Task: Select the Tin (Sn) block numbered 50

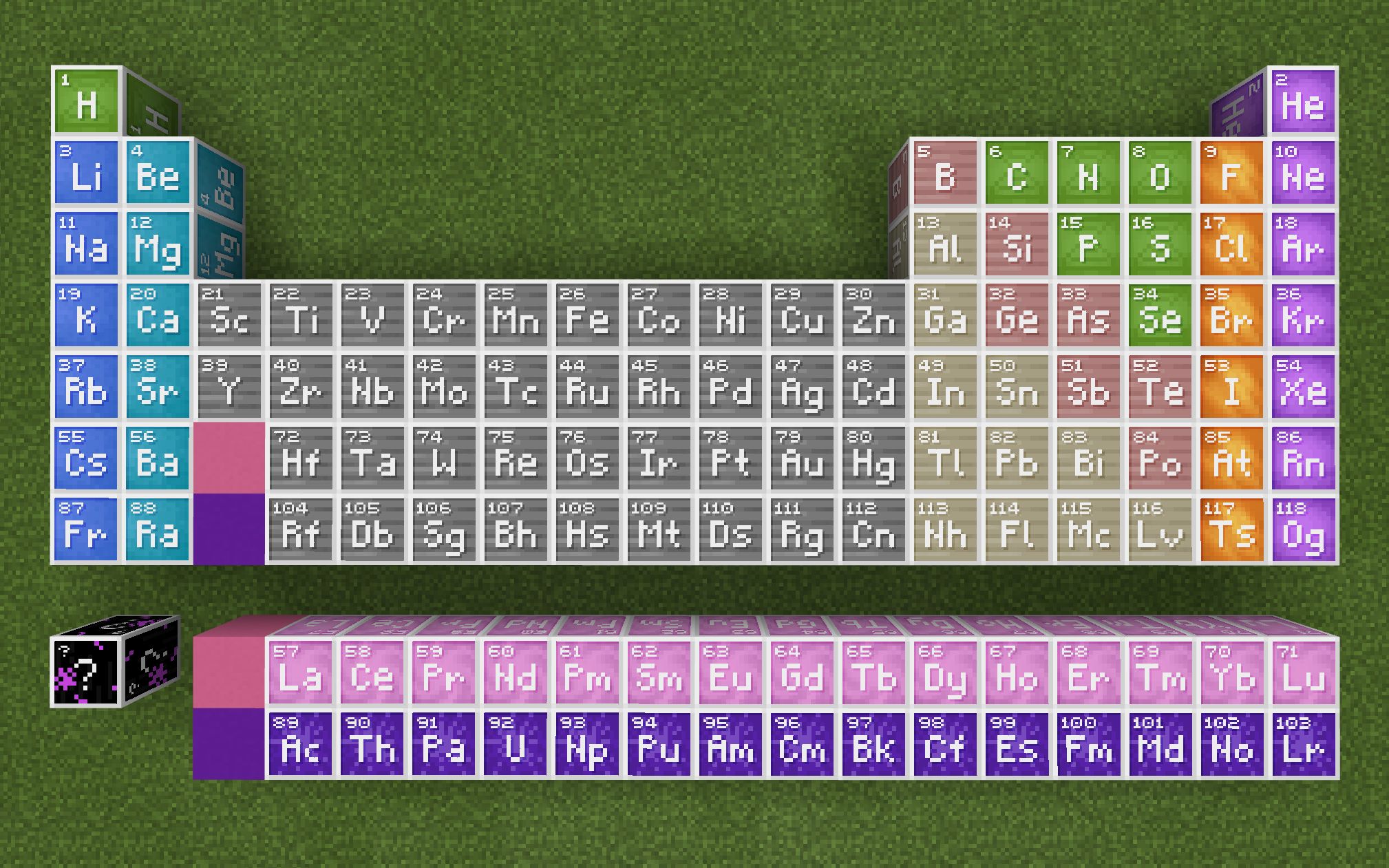Action: (x=1017, y=387)
